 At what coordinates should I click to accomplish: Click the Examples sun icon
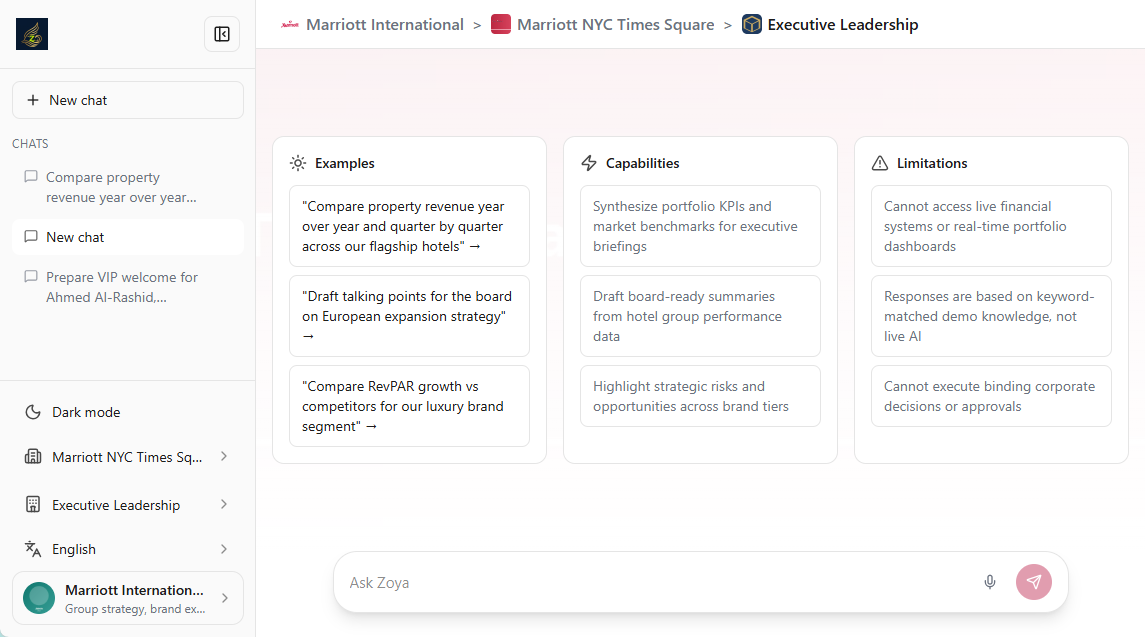click(298, 163)
